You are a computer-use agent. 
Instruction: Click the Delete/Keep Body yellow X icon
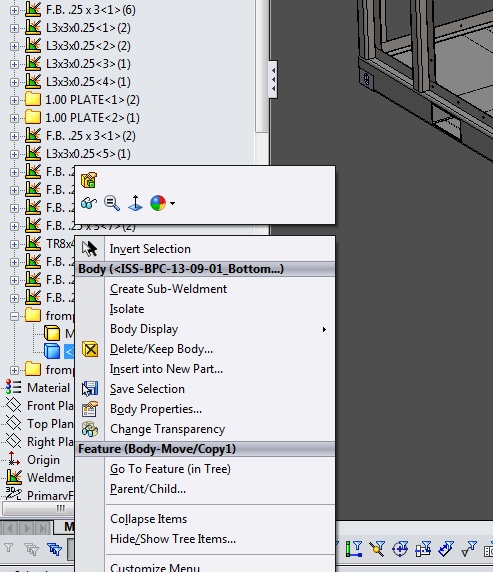point(90,349)
